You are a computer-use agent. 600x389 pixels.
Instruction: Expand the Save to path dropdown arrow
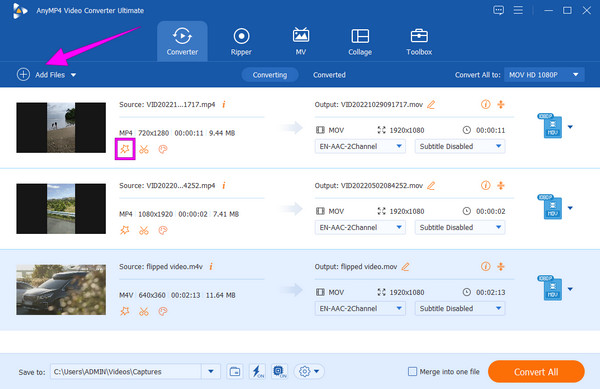pos(211,371)
